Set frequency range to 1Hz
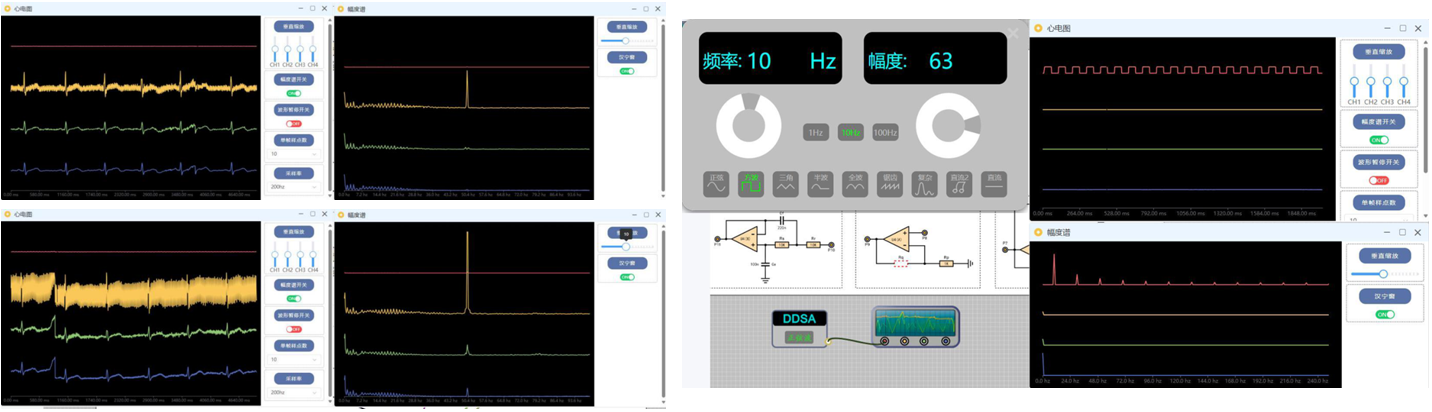Screen dimensions: 1432x412 coord(815,132)
